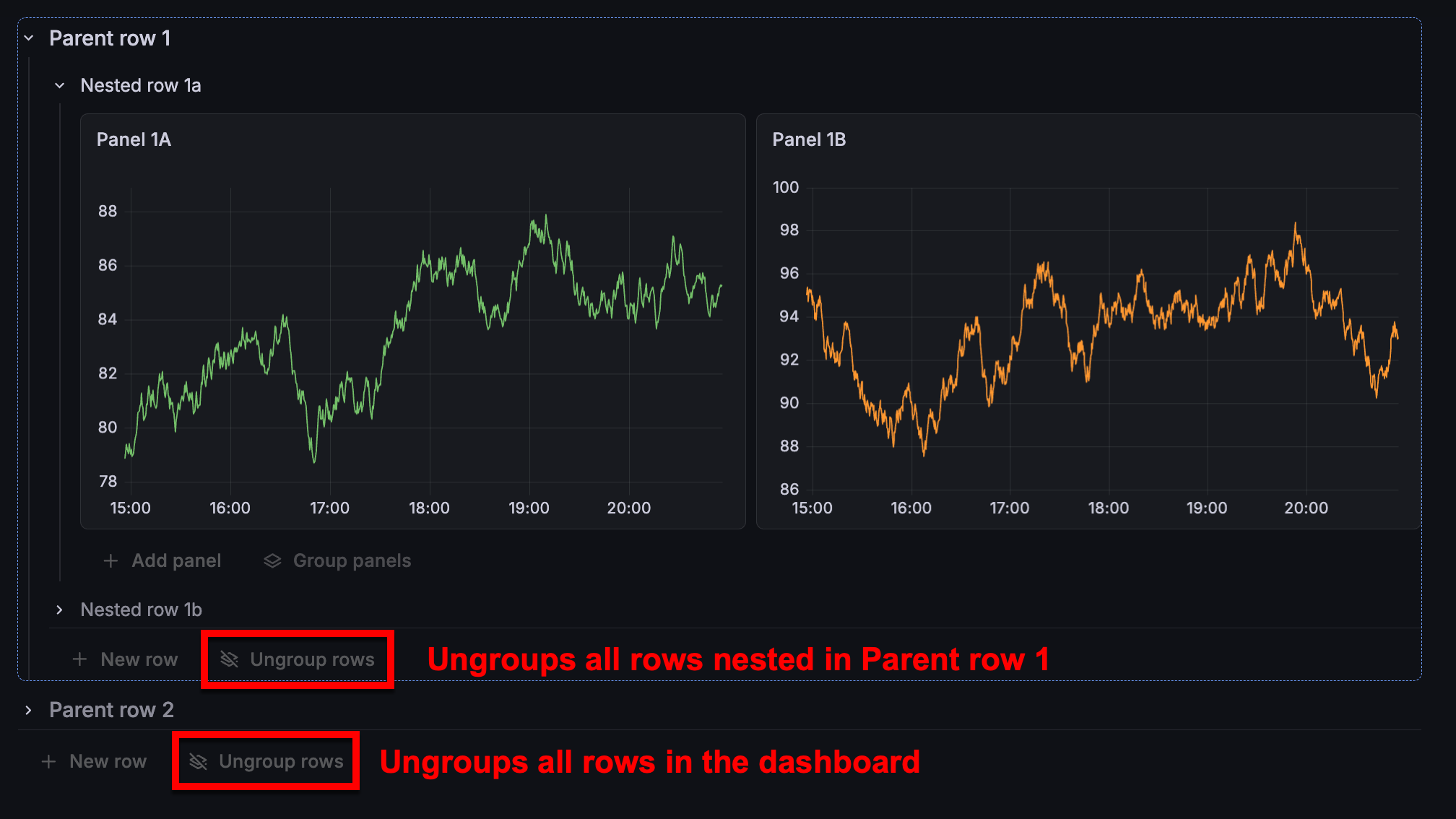
Task: Click the New row plus icon below Parent row 2
Action: point(48,760)
